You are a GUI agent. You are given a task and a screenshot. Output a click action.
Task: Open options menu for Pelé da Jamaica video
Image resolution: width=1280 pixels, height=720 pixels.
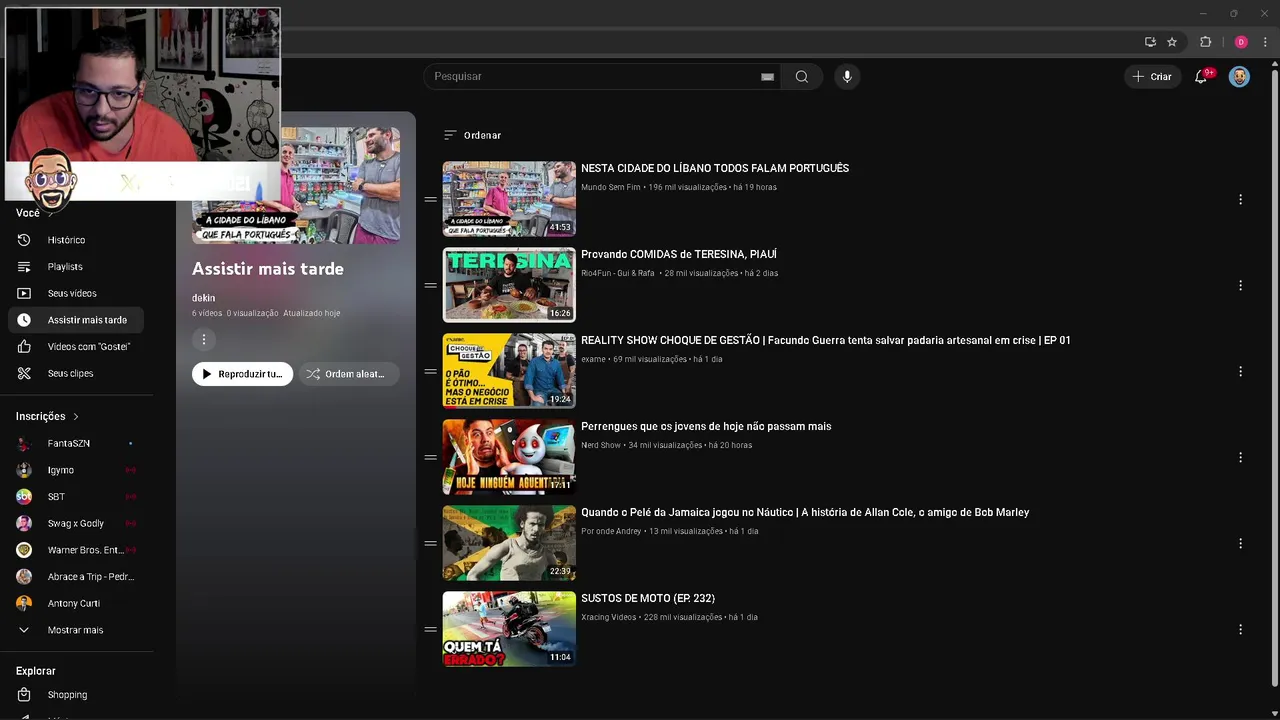[1240, 543]
